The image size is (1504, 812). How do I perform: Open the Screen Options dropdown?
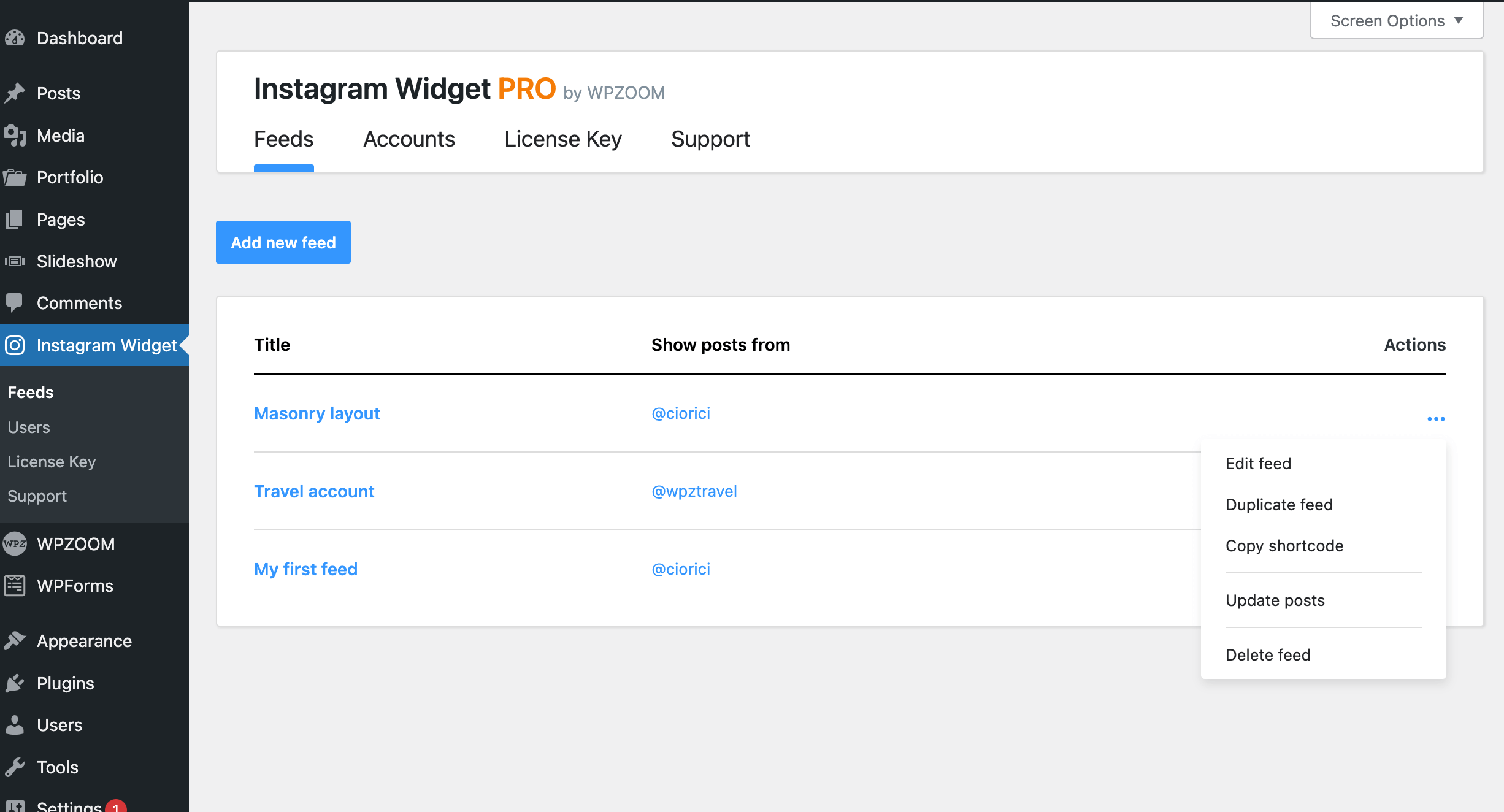tap(1396, 21)
